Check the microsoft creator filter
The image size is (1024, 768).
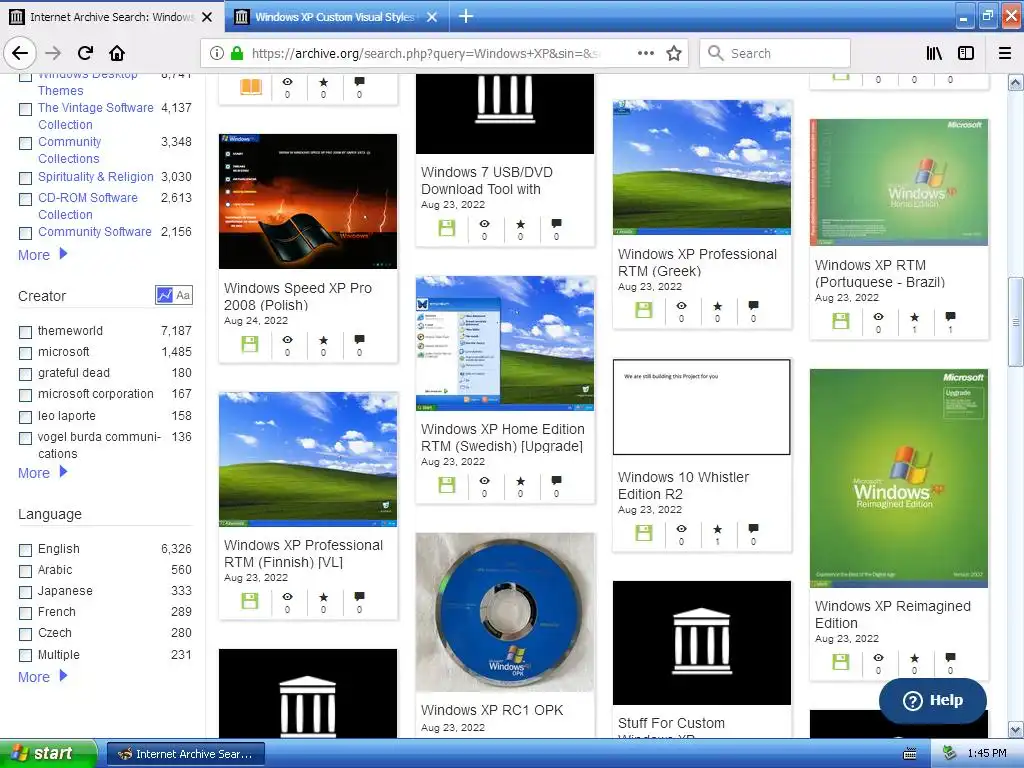click(25, 353)
